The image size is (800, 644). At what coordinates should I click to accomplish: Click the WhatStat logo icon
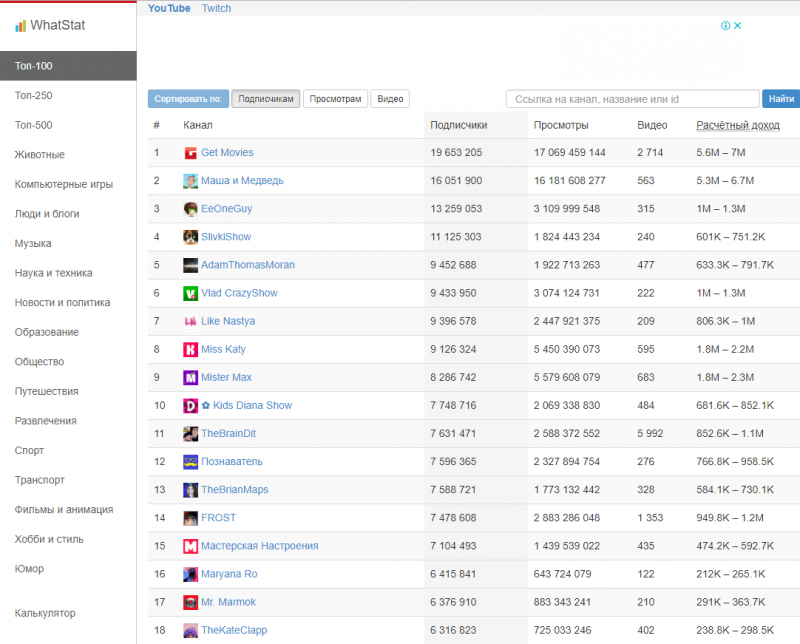click(x=20, y=26)
